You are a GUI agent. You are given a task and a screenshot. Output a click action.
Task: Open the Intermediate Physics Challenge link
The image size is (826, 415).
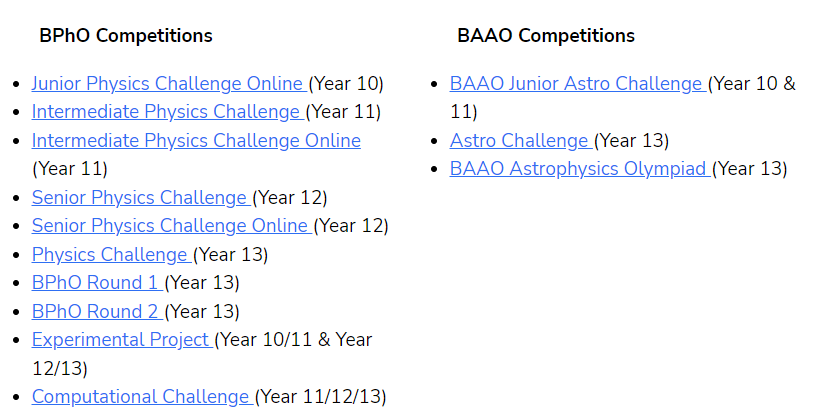coord(167,112)
